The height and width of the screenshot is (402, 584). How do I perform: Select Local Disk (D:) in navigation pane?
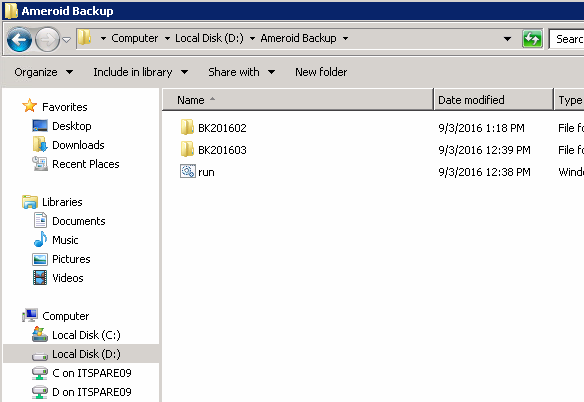(x=86, y=354)
